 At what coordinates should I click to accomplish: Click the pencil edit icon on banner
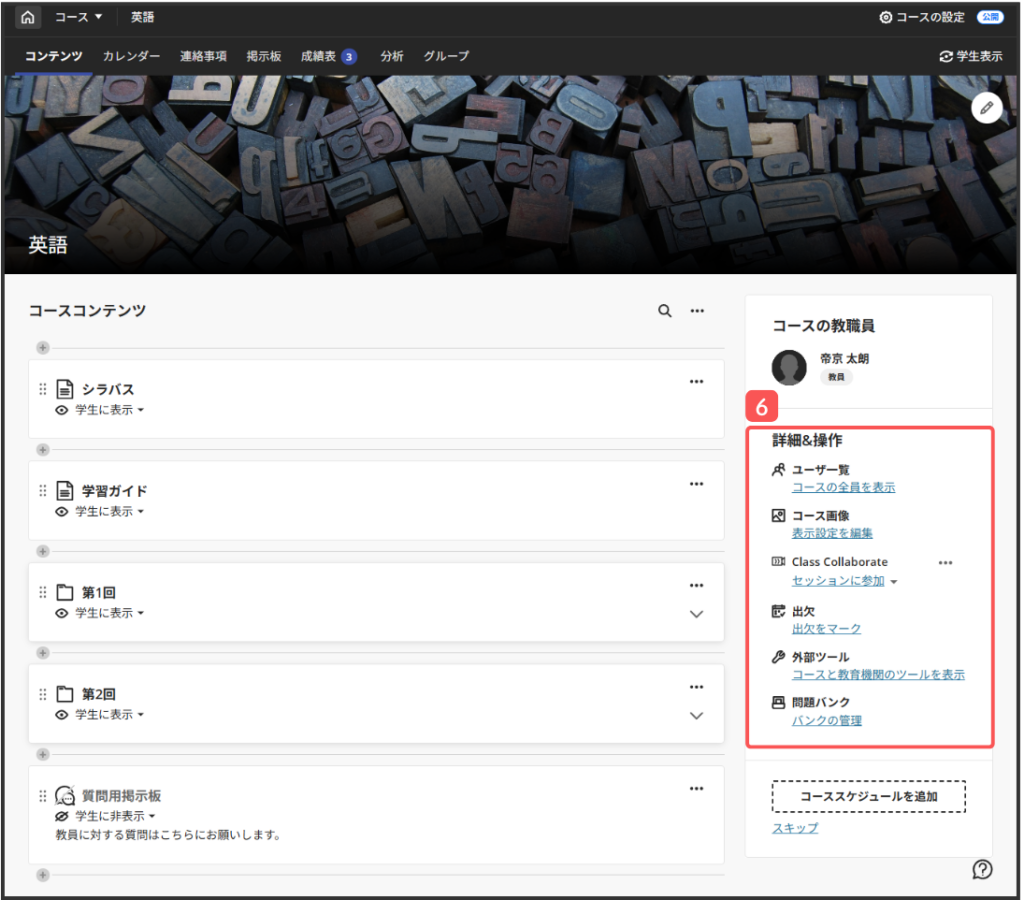tap(986, 108)
